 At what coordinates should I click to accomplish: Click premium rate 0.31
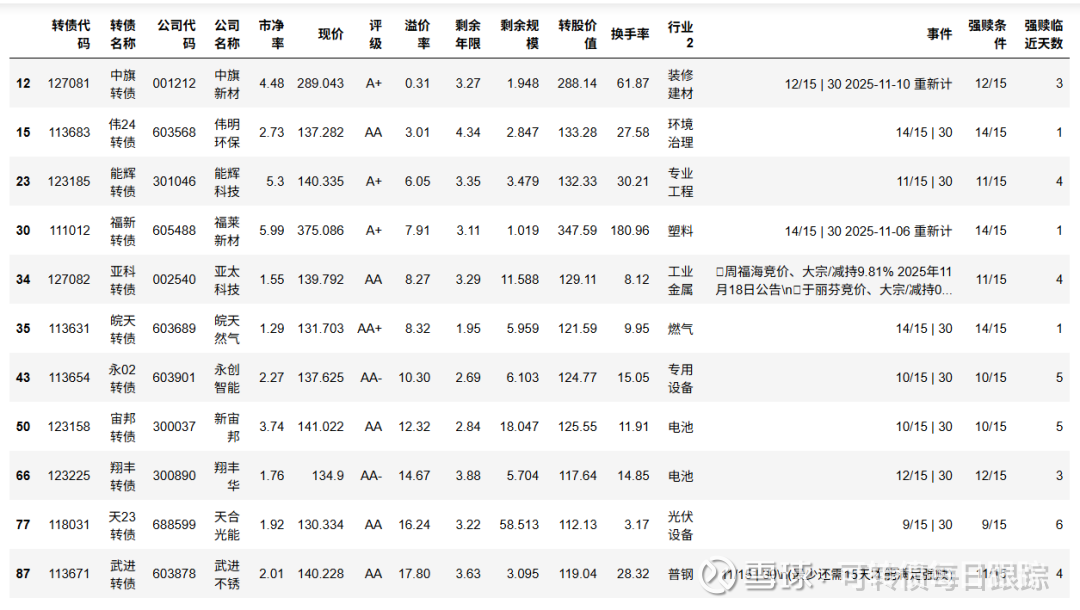click(417, 83)
